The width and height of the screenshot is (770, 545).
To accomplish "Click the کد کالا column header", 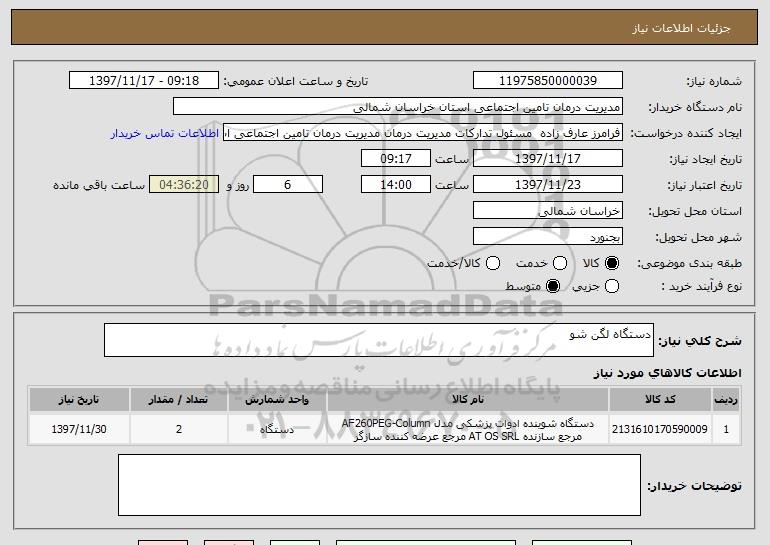I will [x=660, y=400].
